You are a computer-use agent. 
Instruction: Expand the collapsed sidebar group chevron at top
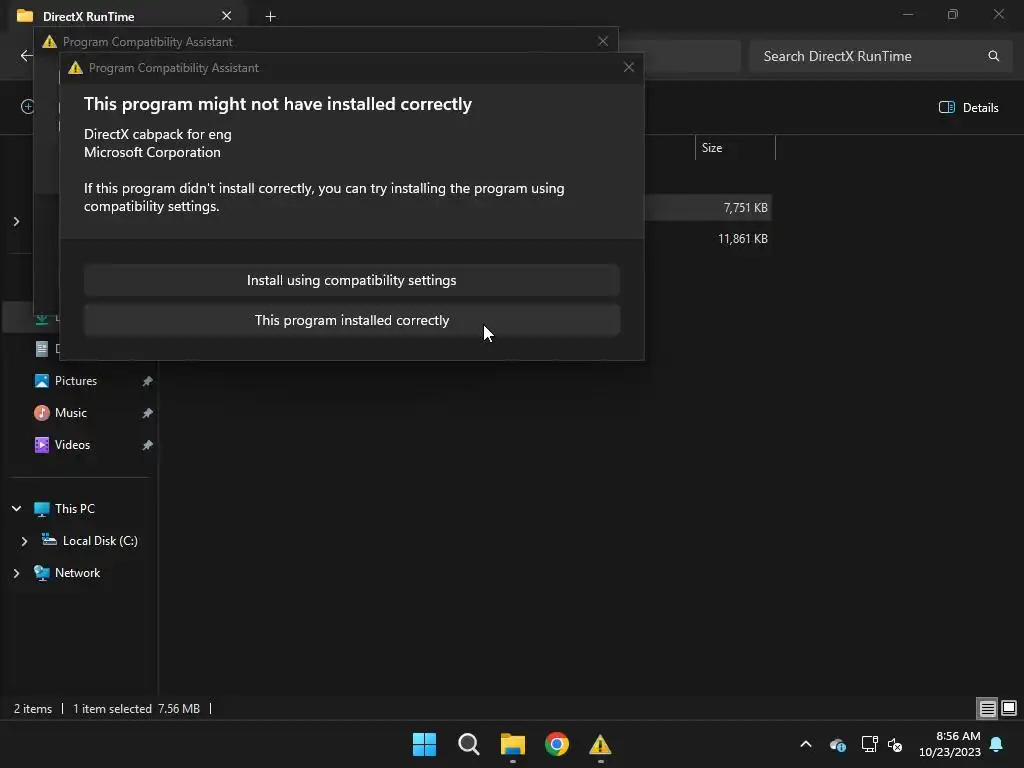[16, 221]
